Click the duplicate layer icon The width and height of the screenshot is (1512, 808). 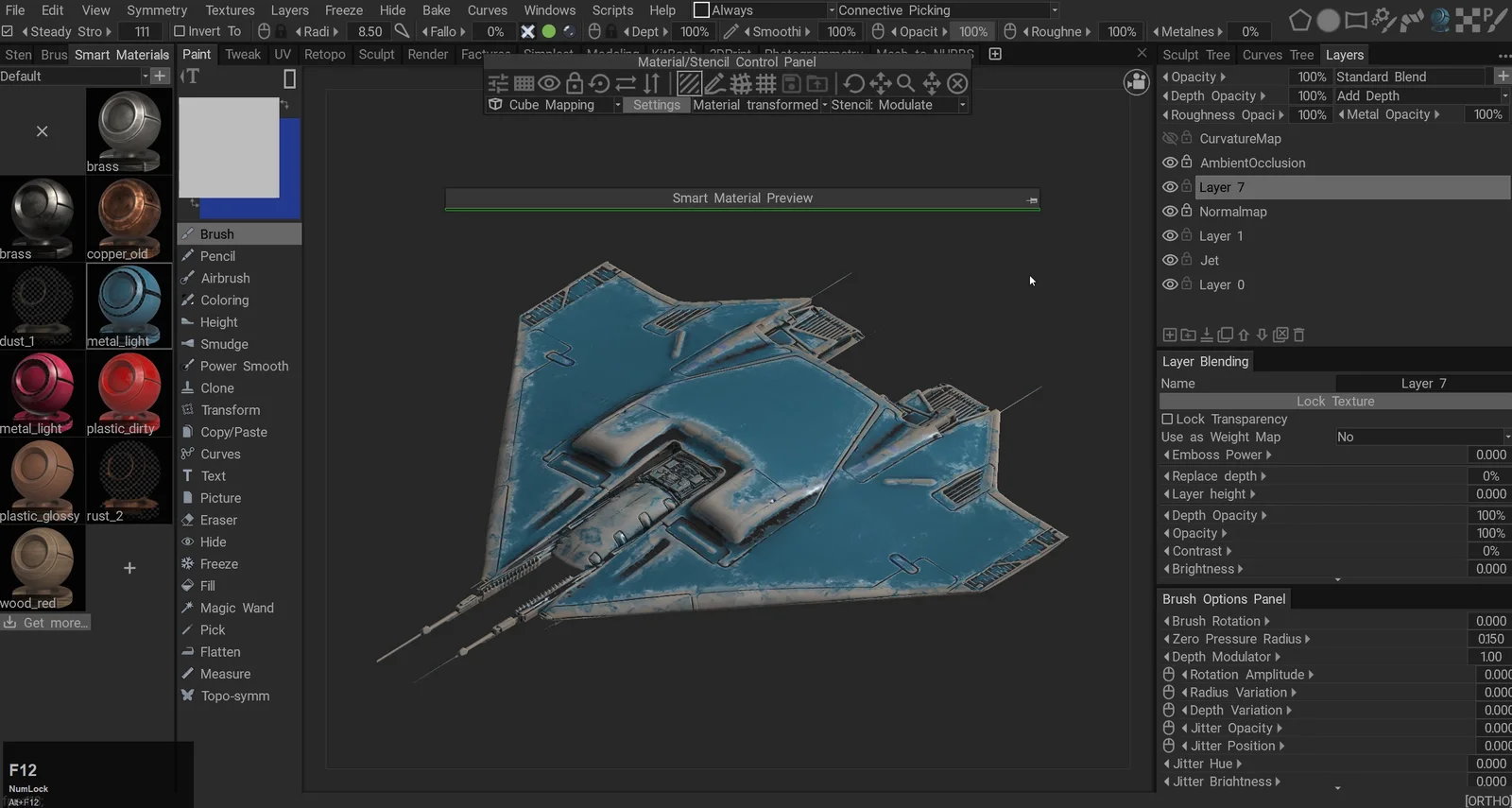pyautogui.click(x=1226, y=335)
